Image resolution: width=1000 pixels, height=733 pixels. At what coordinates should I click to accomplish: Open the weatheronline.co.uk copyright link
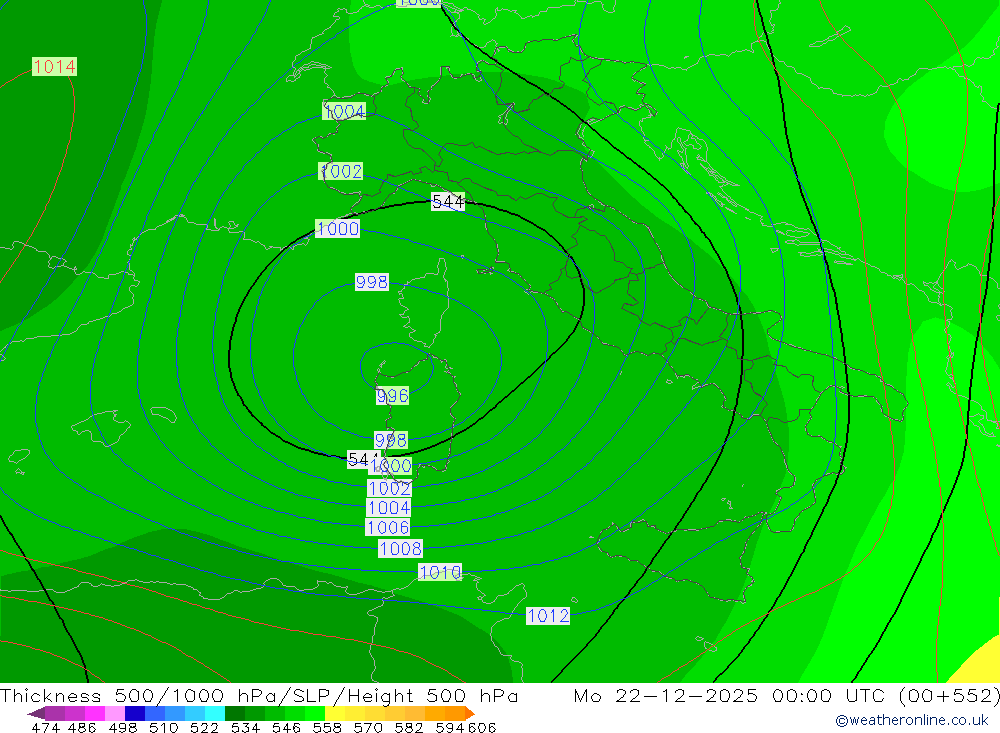point(912,720)
